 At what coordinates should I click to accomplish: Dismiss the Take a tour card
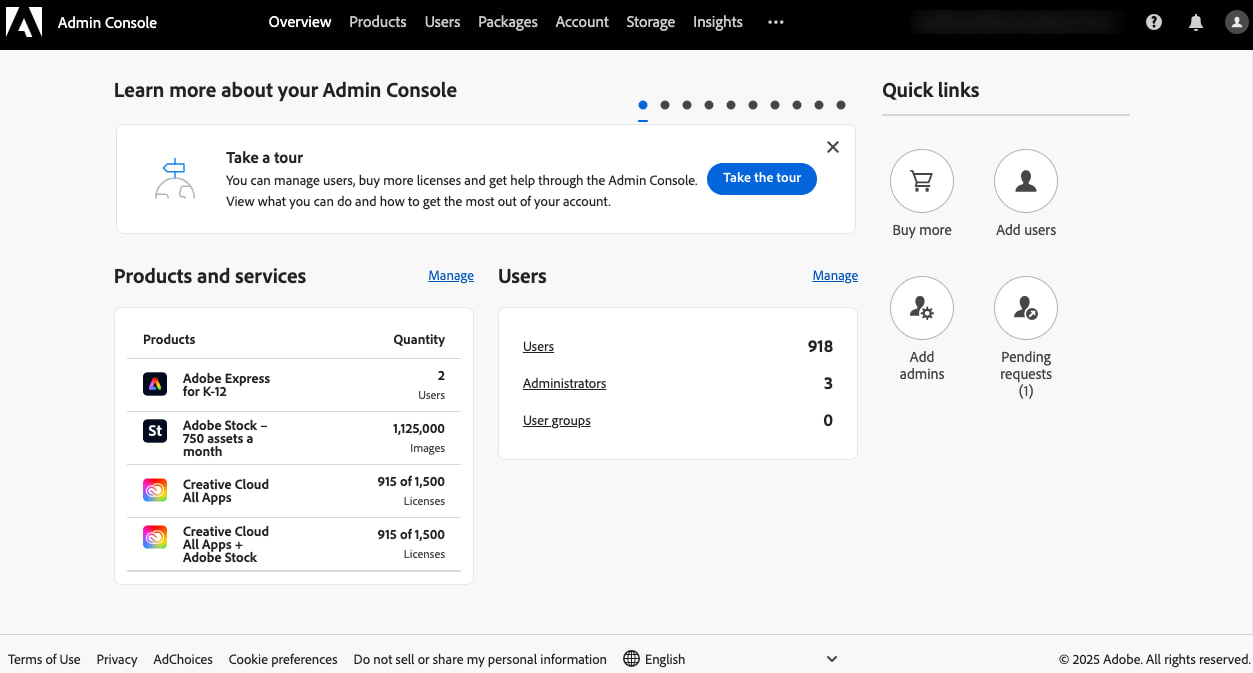(x=833, y=147)
